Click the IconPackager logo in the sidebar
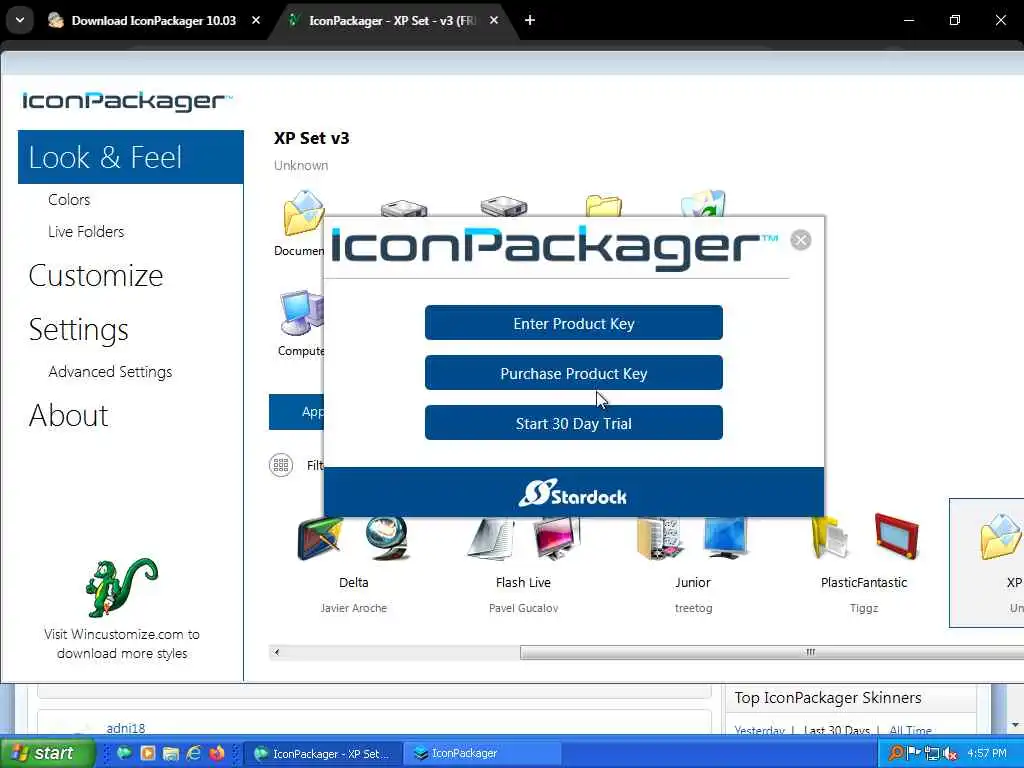The image size is (1024, 768). click(x=127, y=101)
